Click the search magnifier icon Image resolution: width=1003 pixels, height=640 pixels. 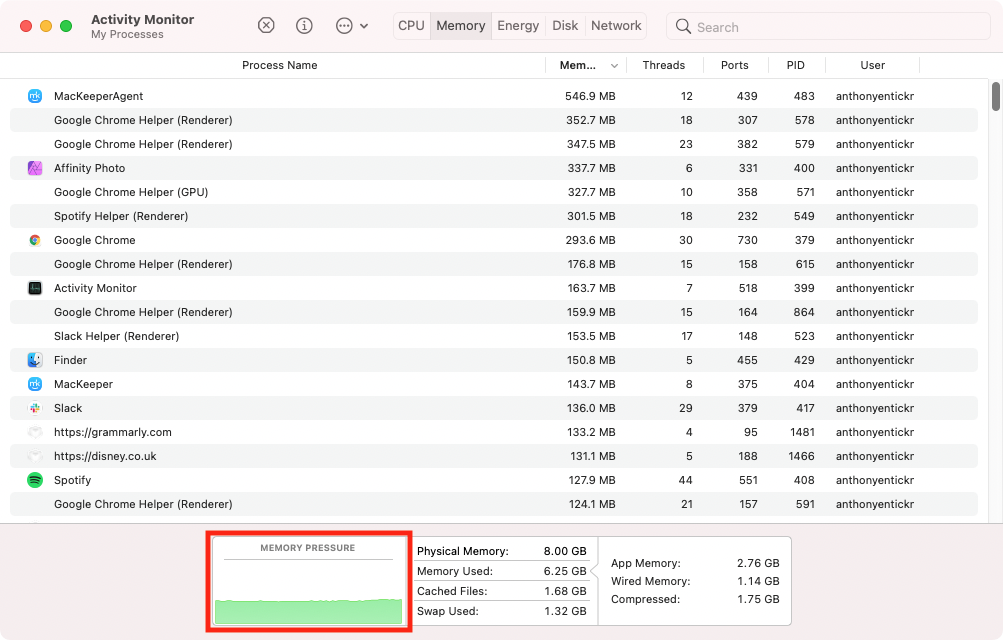[683, 26]
